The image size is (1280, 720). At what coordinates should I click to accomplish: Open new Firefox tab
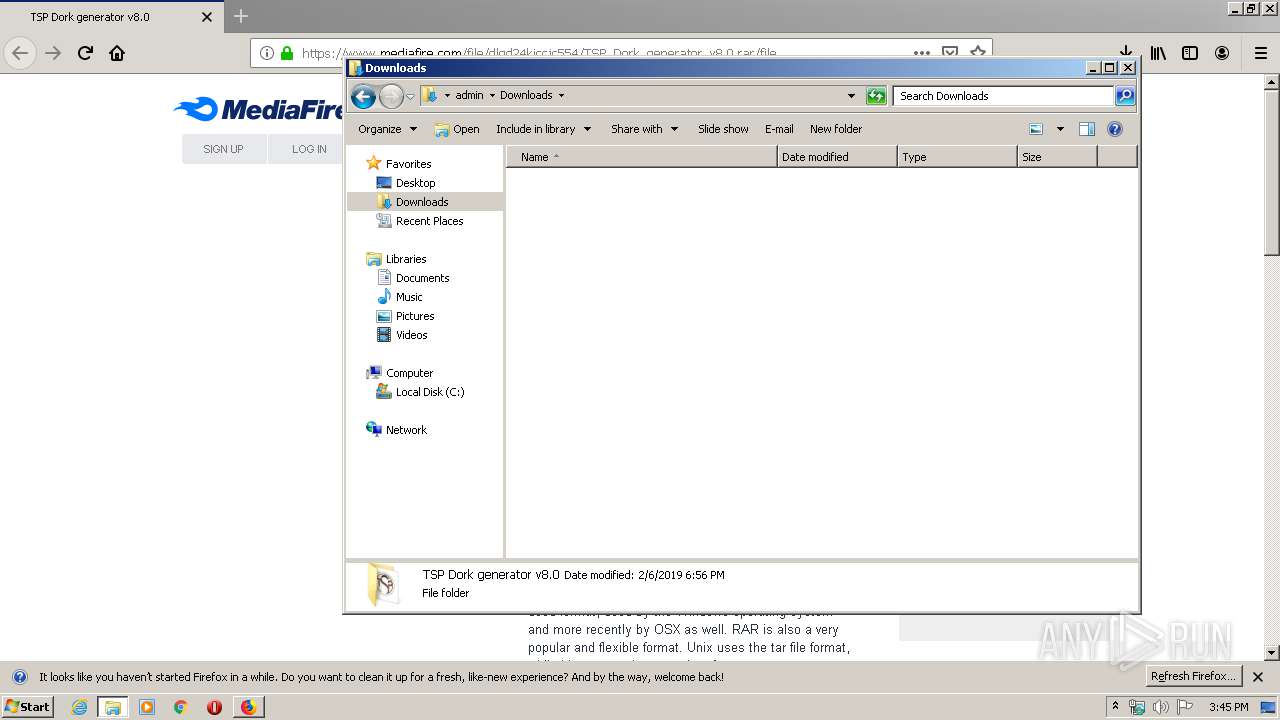click(x=241, y=16)
